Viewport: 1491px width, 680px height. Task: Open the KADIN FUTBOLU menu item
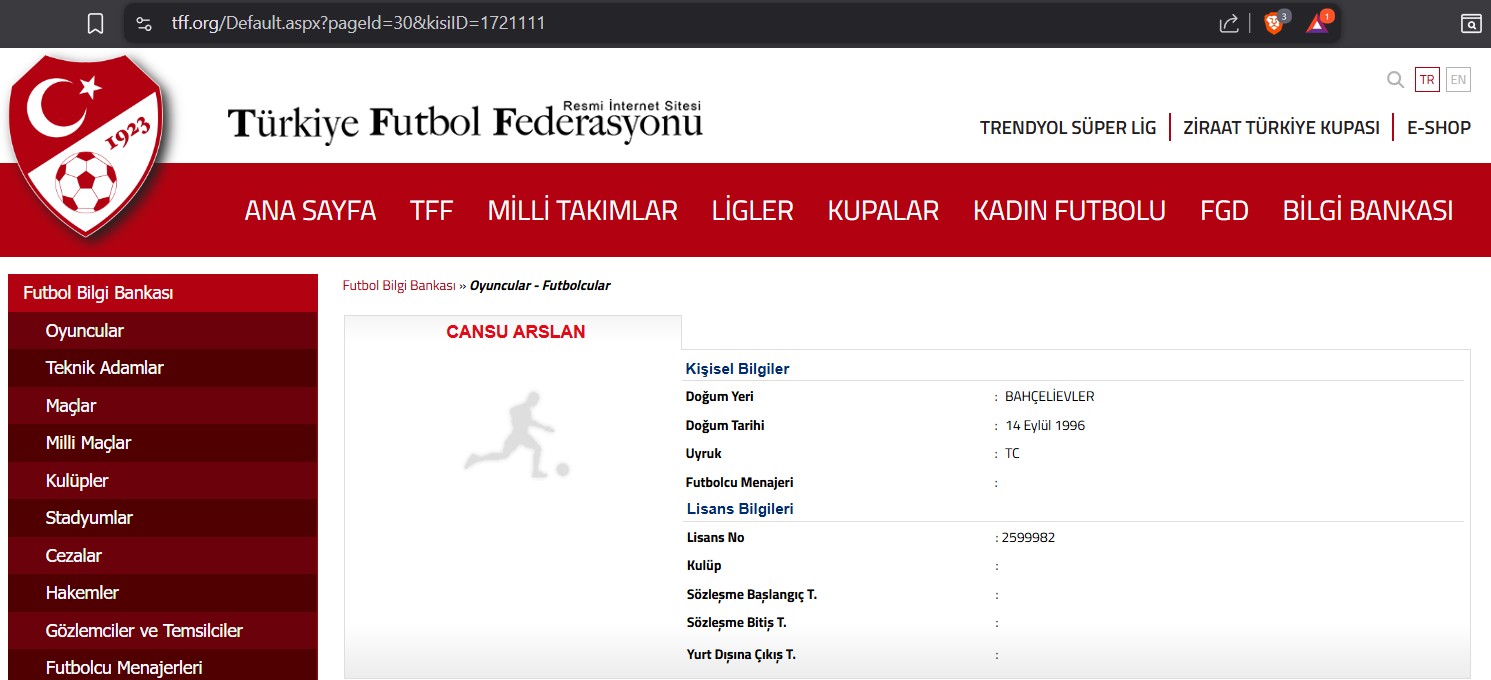click(1069, 210)
